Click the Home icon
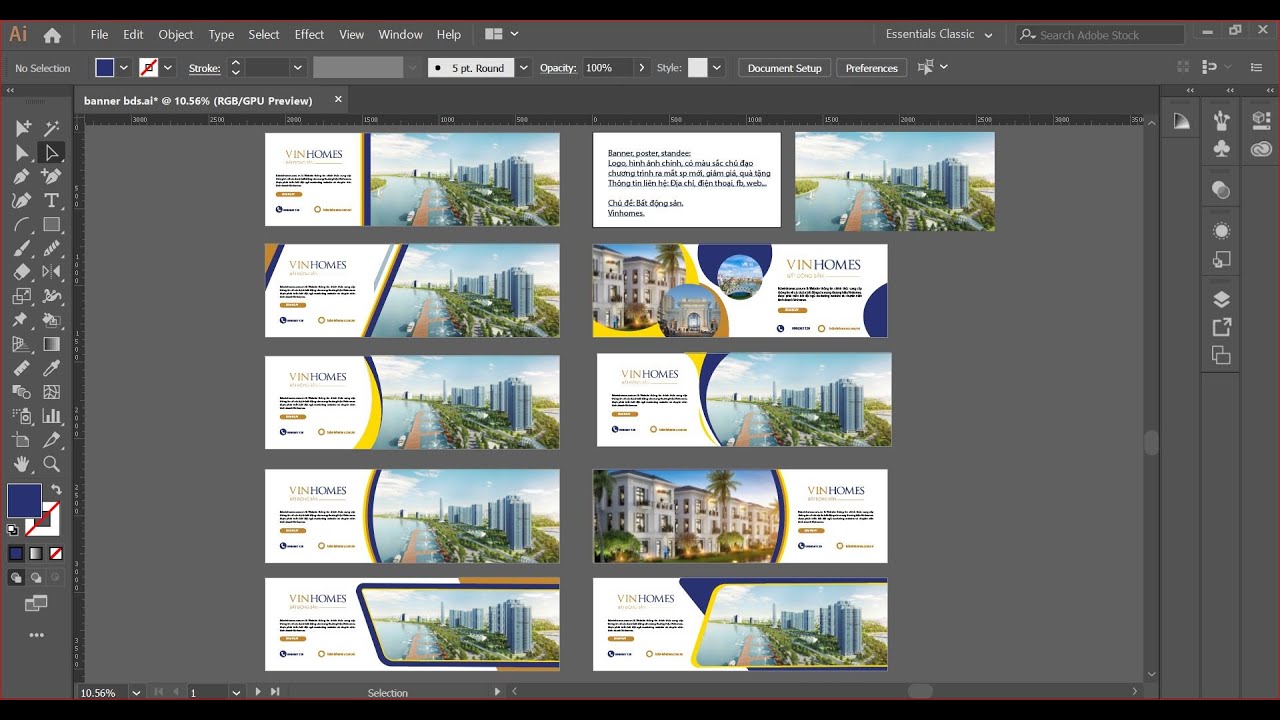The height and width of the screenshot is (720, 1280). click(x=52, y=35)
